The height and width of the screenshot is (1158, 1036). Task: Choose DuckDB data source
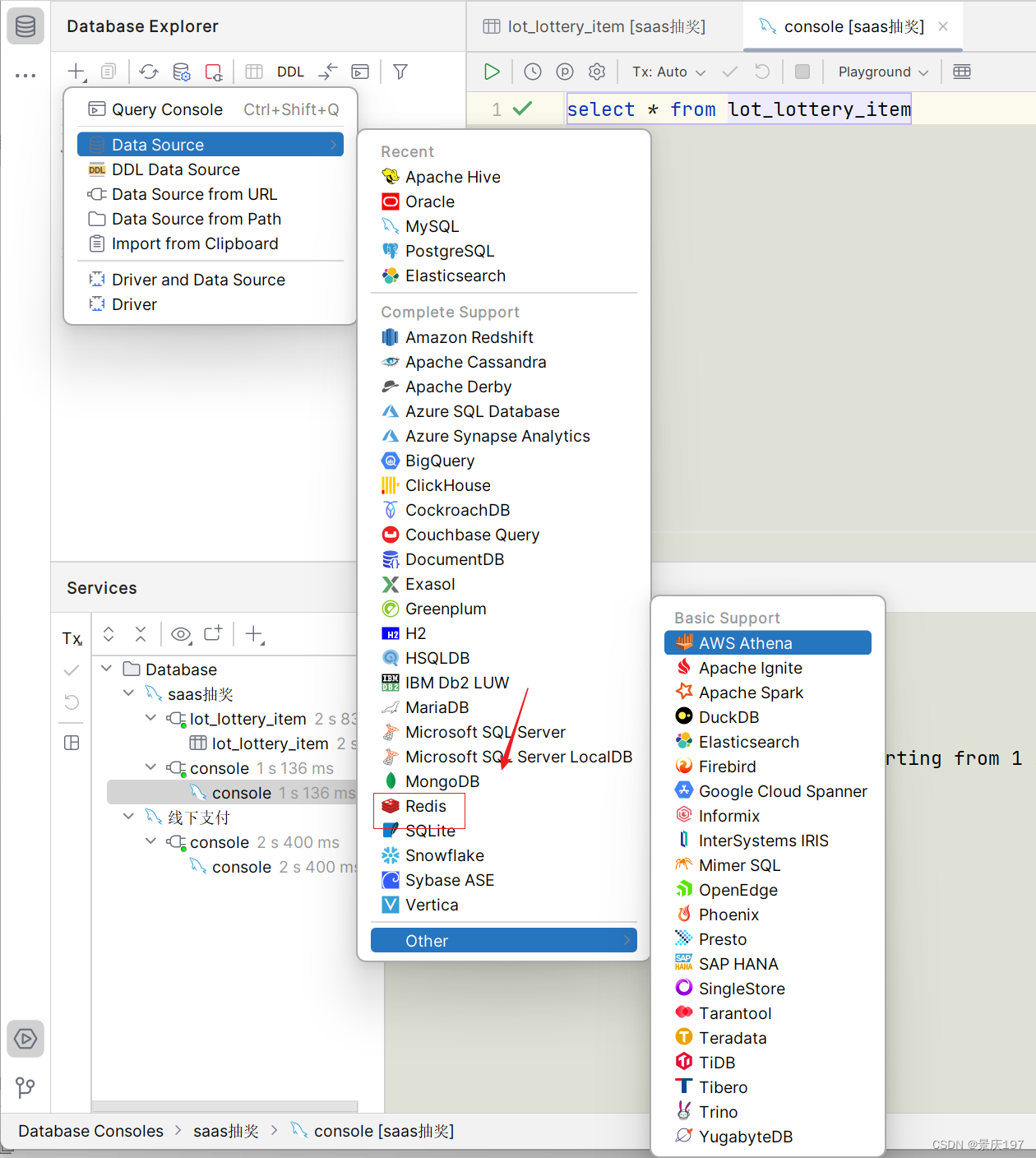click(x=768, y=717)
